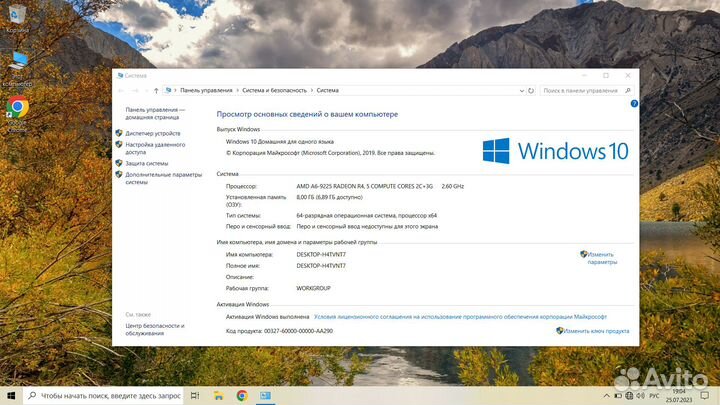
Task: Open the license terms agreement link
Action: pyautogui.click(x=460, y=316)
